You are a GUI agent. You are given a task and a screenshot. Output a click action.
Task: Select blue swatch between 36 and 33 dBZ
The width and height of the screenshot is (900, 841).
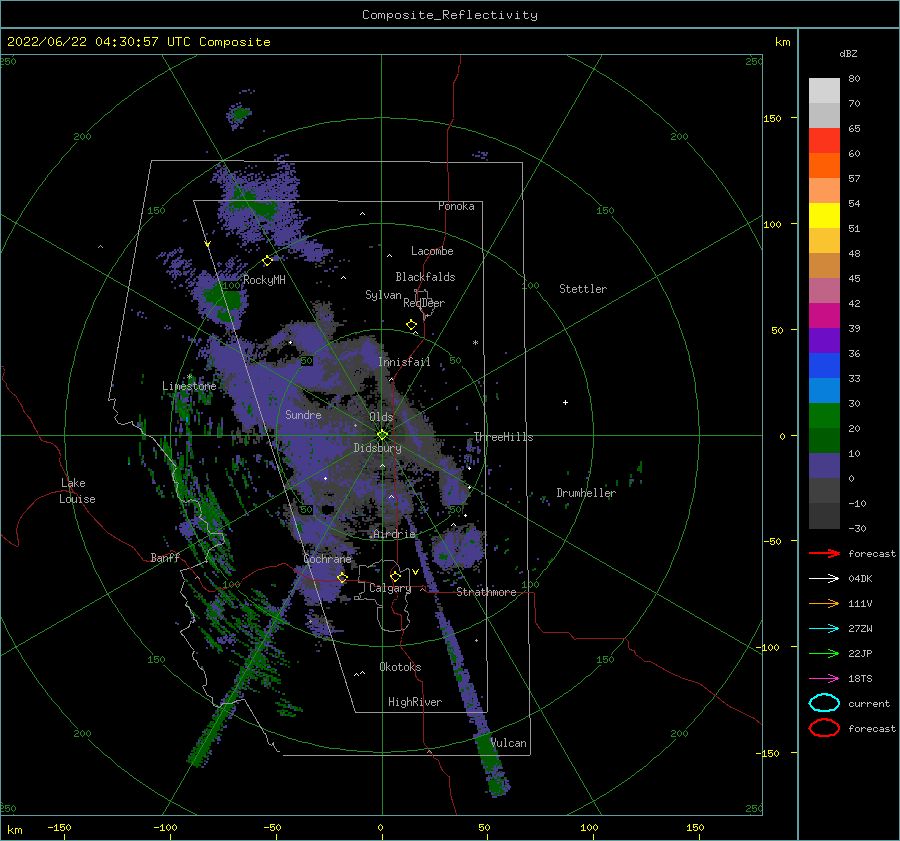coord(824,366)
